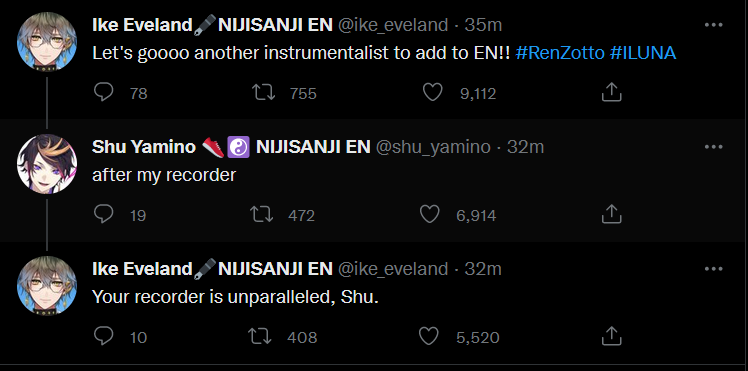This screenshot has height=371, width=748.
Task: Reply to 'Your recorder is unparalleled' tweet
Action: (103, 336)
